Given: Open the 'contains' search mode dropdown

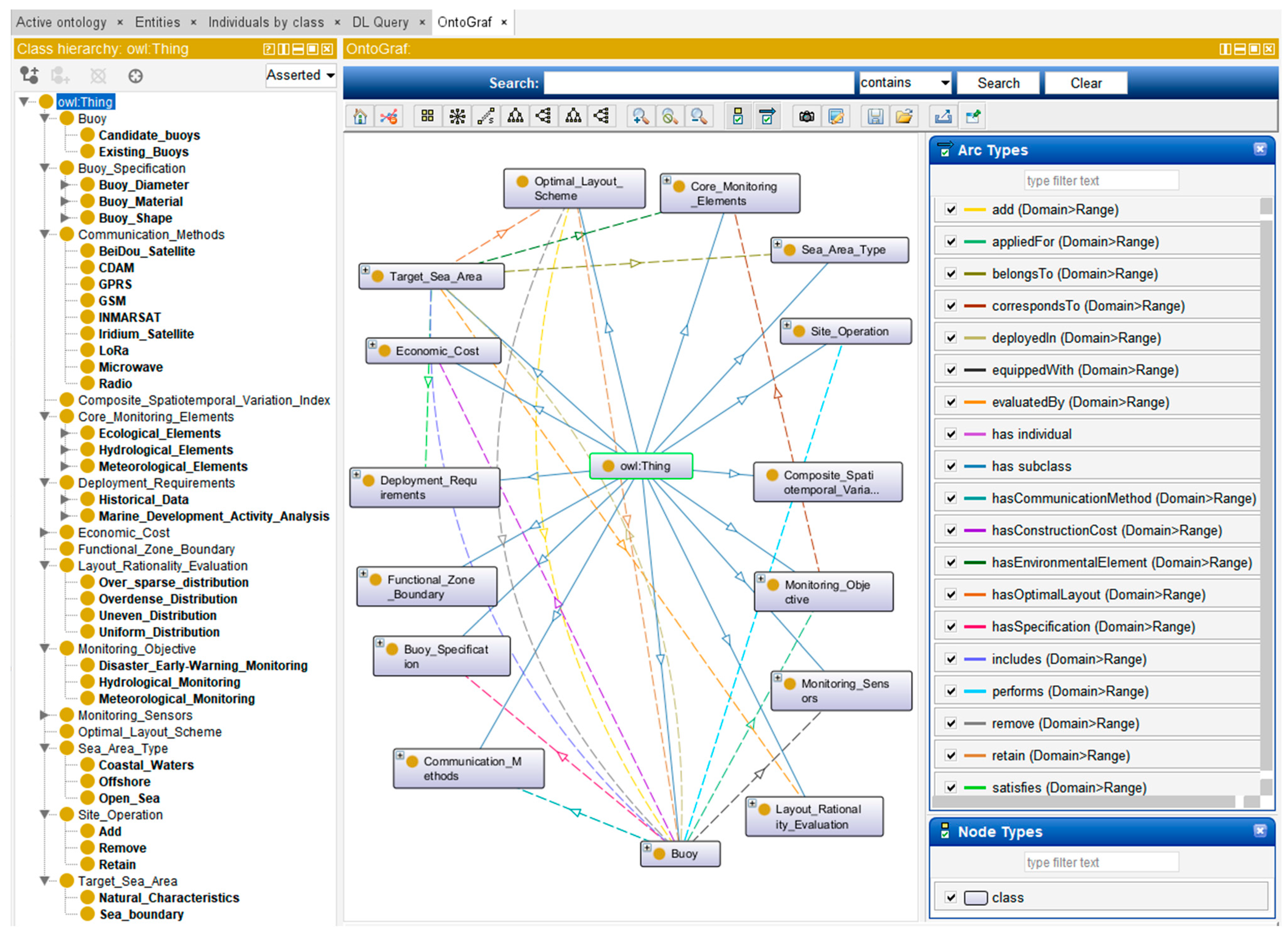Looking at the screenshot, I should [x=905, y=83].
